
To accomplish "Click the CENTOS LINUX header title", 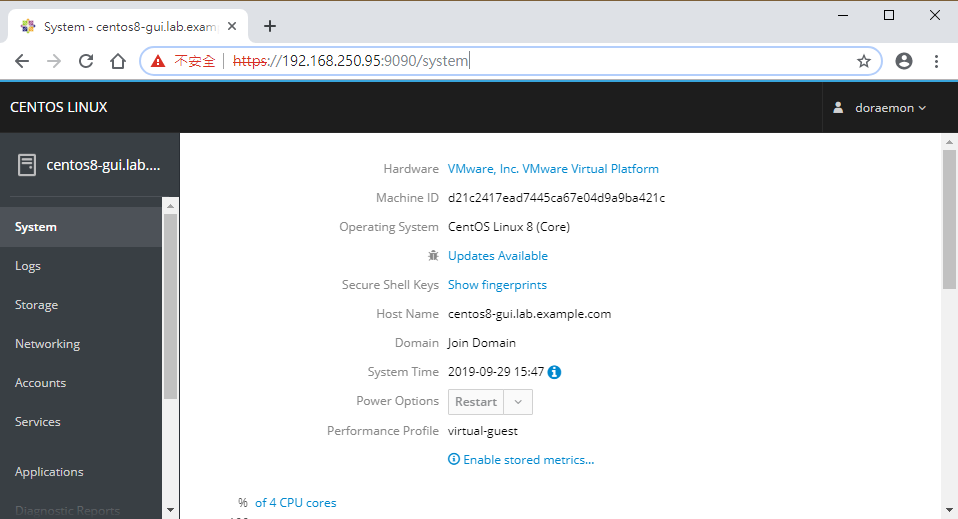I will tap(59, 107).
